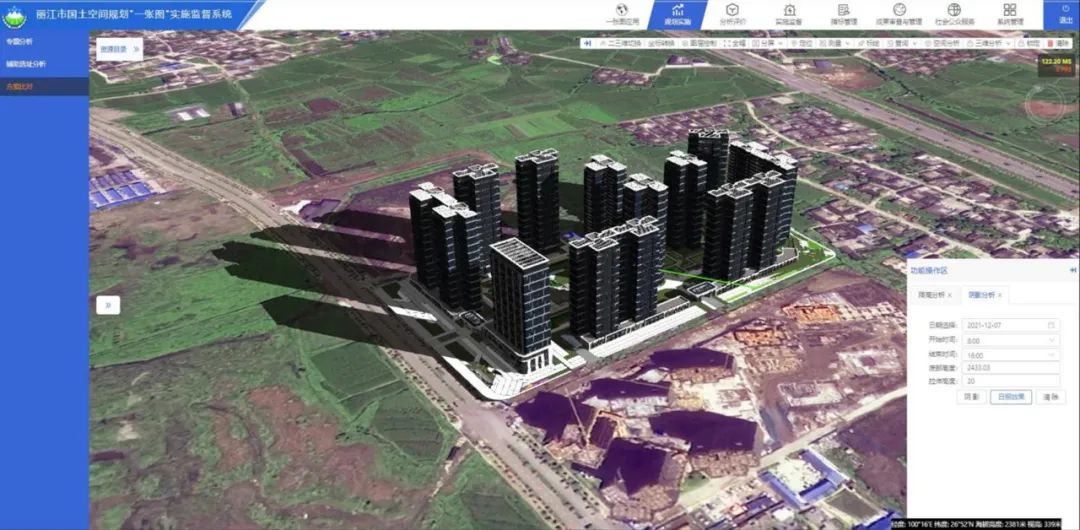
Task: Click the navigation compass on the map
Action: [x=1045, y=103]
